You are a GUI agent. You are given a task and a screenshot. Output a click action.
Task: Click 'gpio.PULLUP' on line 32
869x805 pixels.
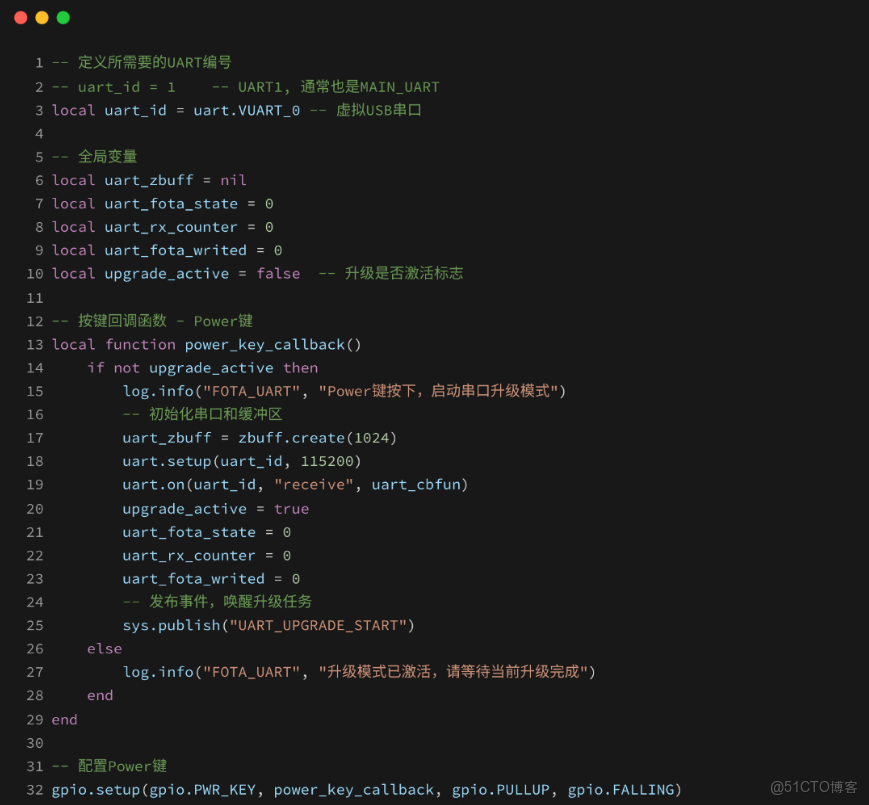(500, 790)
